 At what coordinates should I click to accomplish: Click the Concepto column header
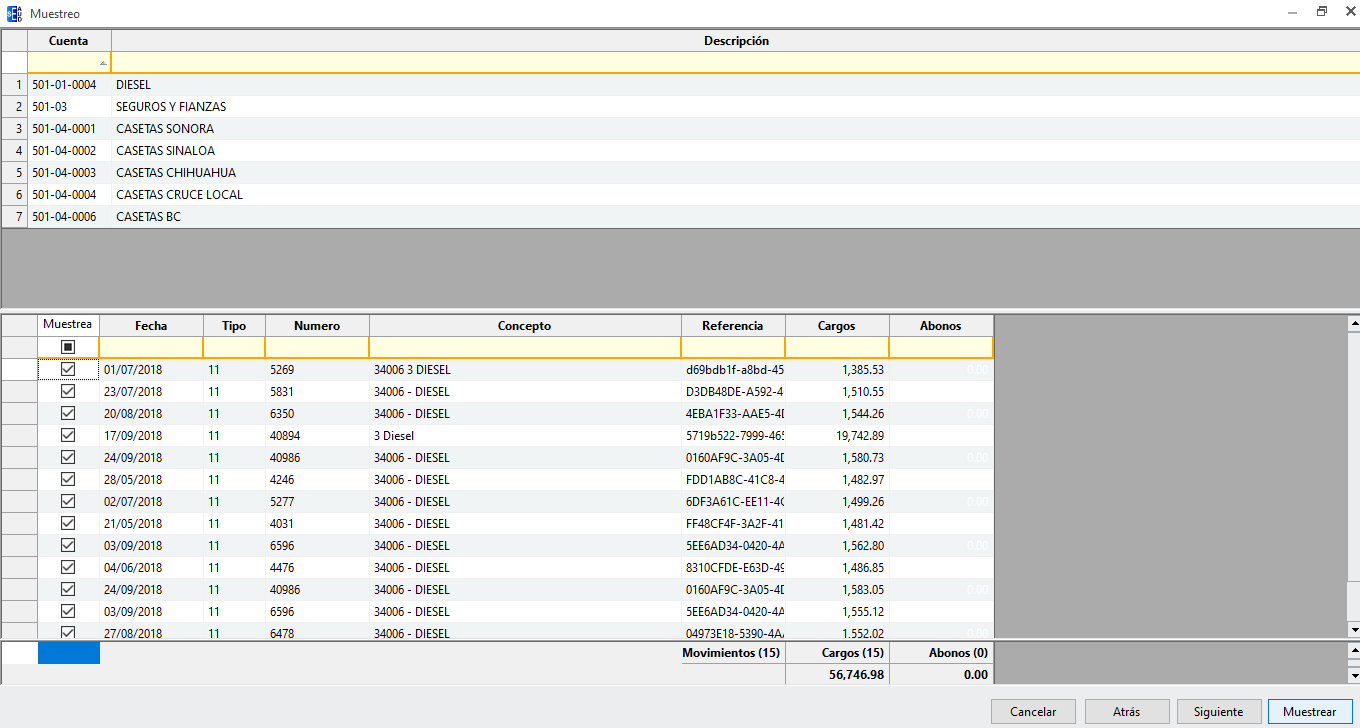click(x=524, y=326)
